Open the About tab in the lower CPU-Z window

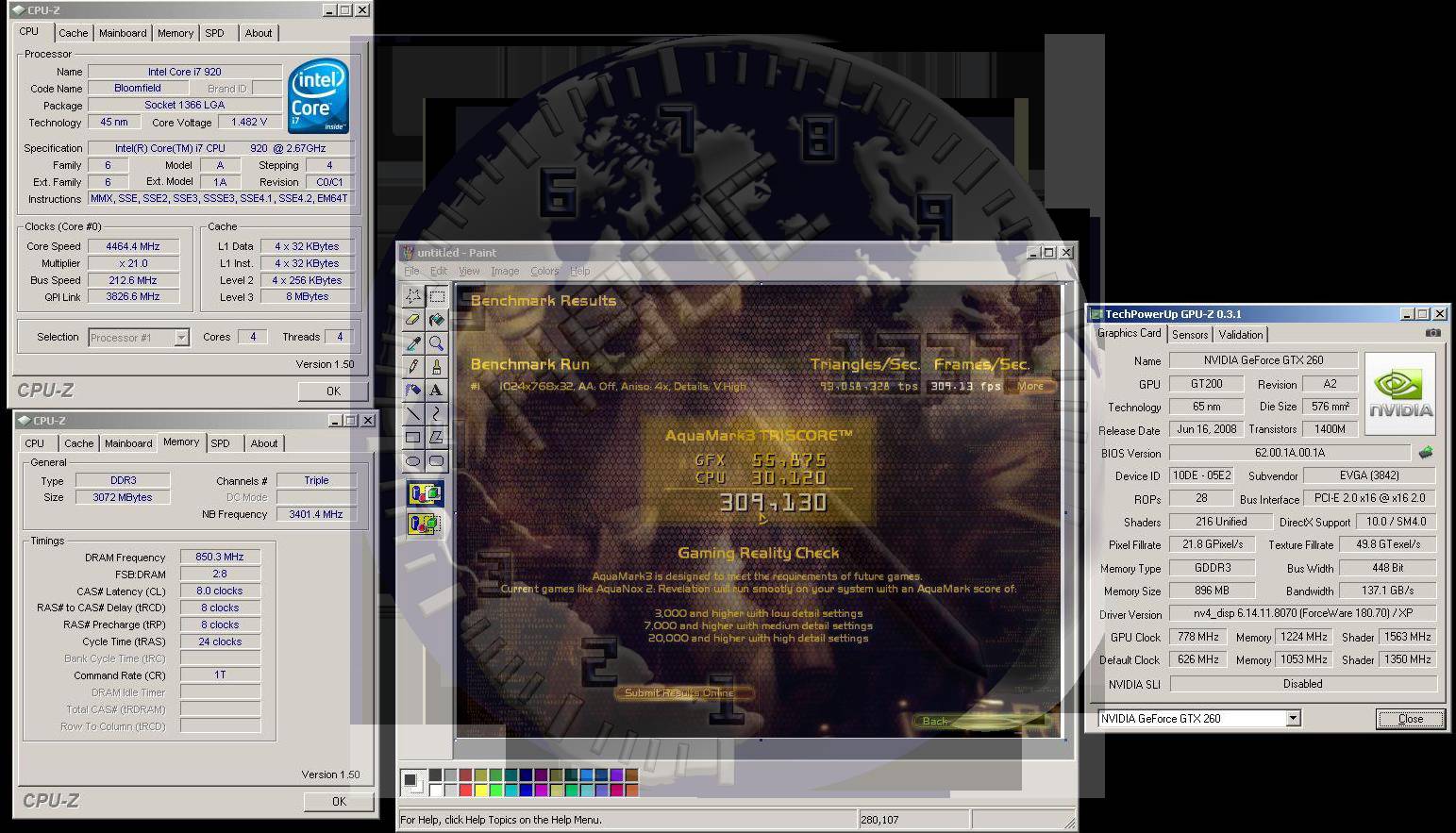[x=264, y=443]
